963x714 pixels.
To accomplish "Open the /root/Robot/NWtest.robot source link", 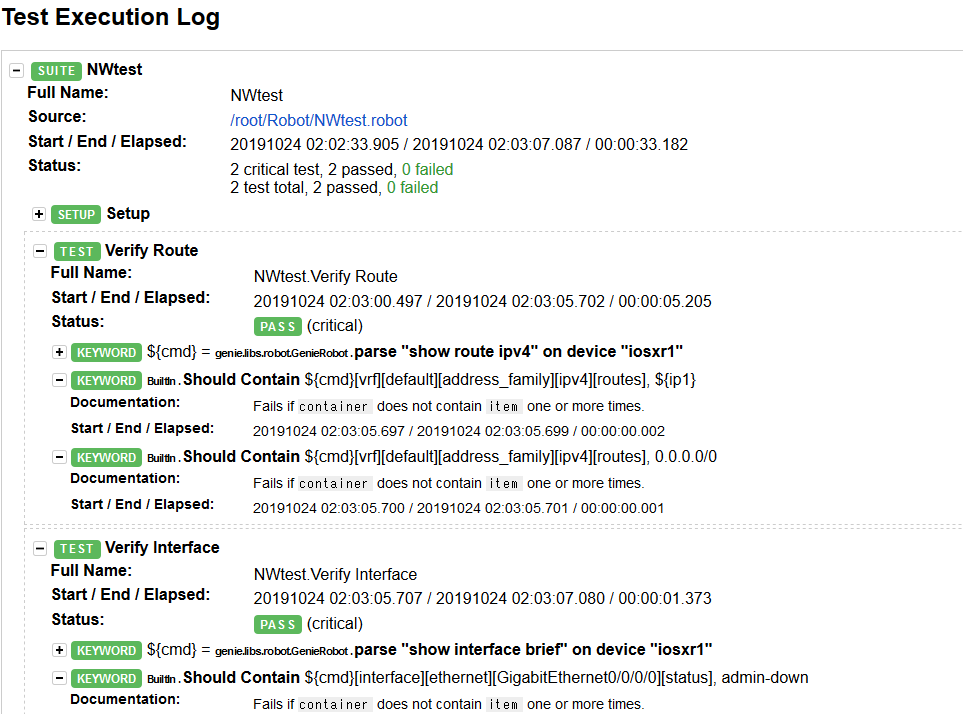I will click(319, 120).
